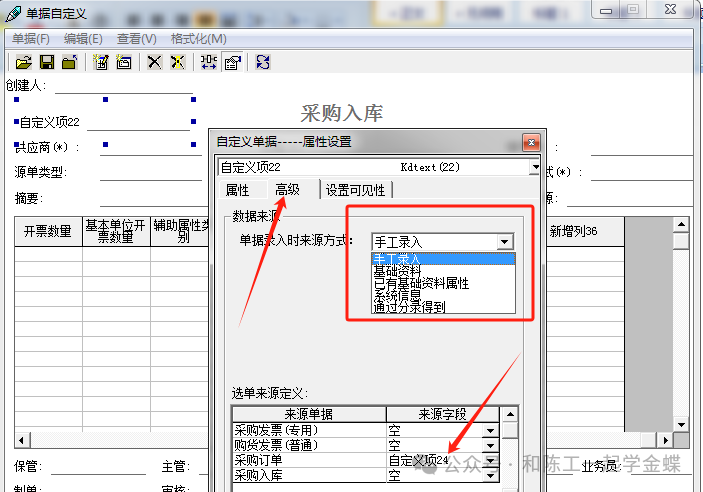Expand source field dropdown for 采购发票(专用)

pyautogui.click(x=490, y=431)
